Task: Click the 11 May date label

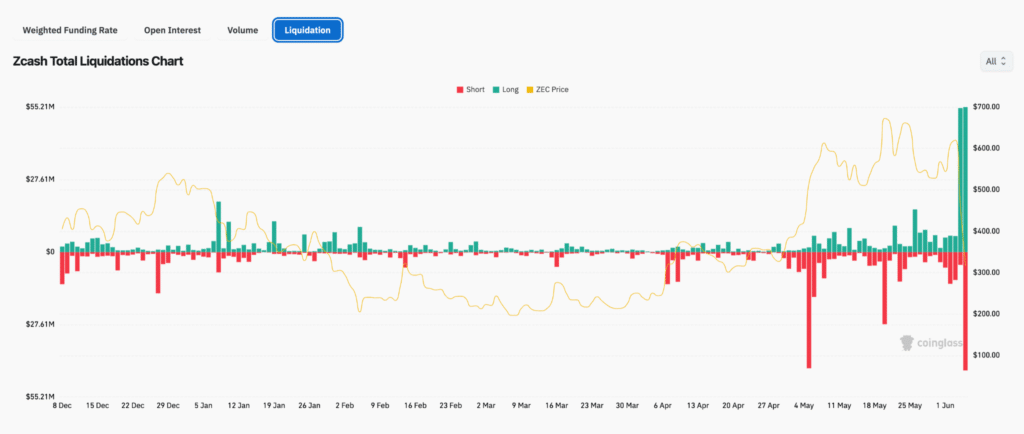Action: (x=839, y=405)
